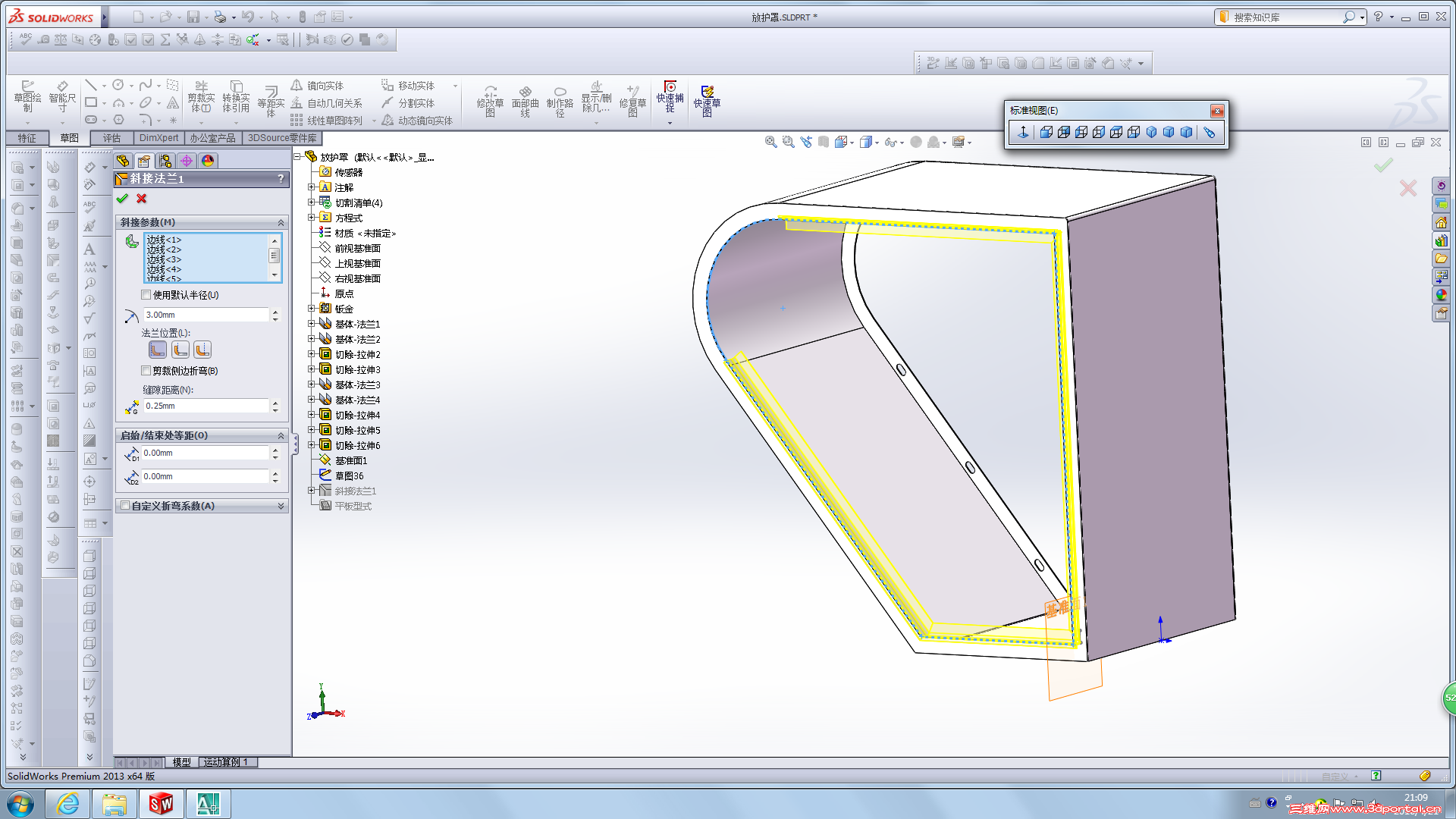
Task: Open Internet Explorer from taskbar
Action: tap(67, 804)
